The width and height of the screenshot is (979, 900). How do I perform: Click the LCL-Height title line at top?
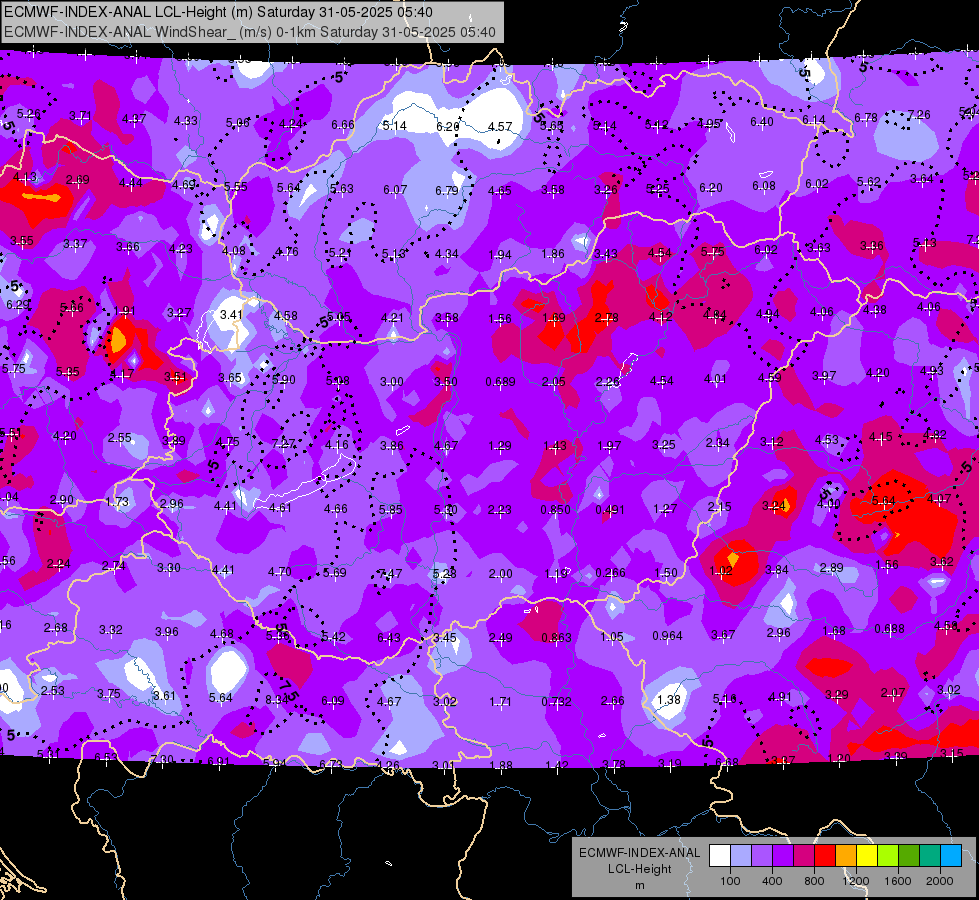tap(218, 12)
